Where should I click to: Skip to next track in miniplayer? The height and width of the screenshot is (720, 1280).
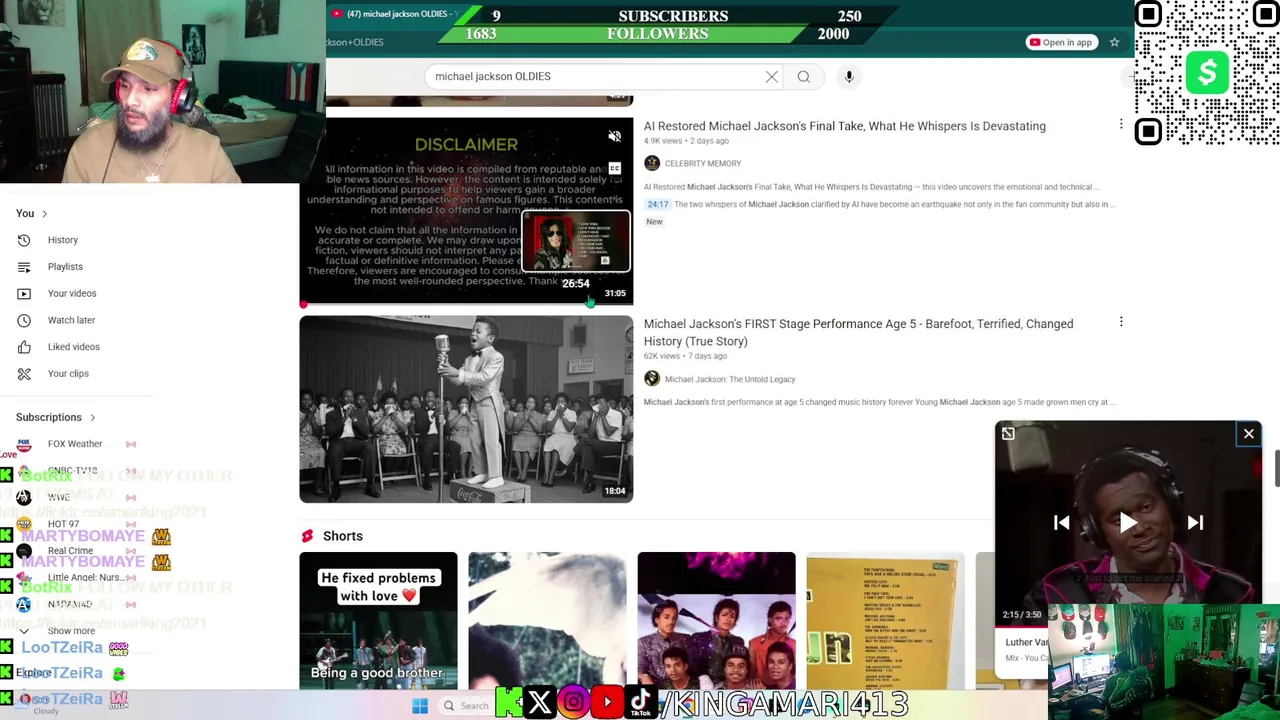[1195, 522]
